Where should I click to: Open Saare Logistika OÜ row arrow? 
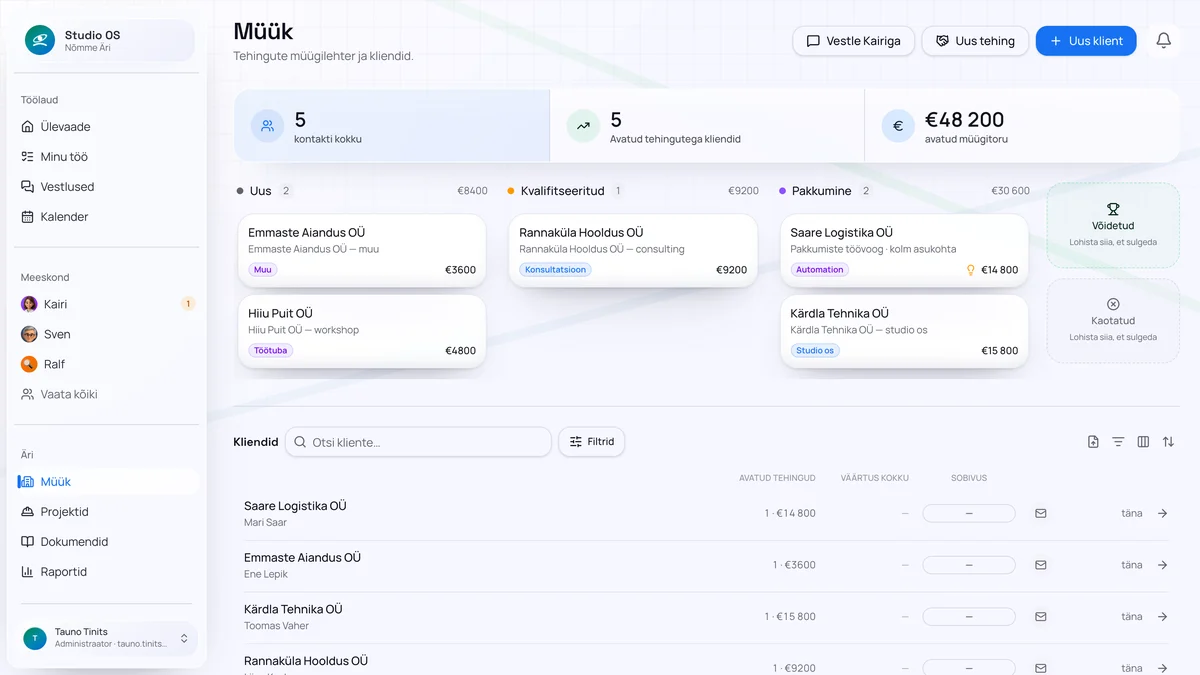[1162, 513]
